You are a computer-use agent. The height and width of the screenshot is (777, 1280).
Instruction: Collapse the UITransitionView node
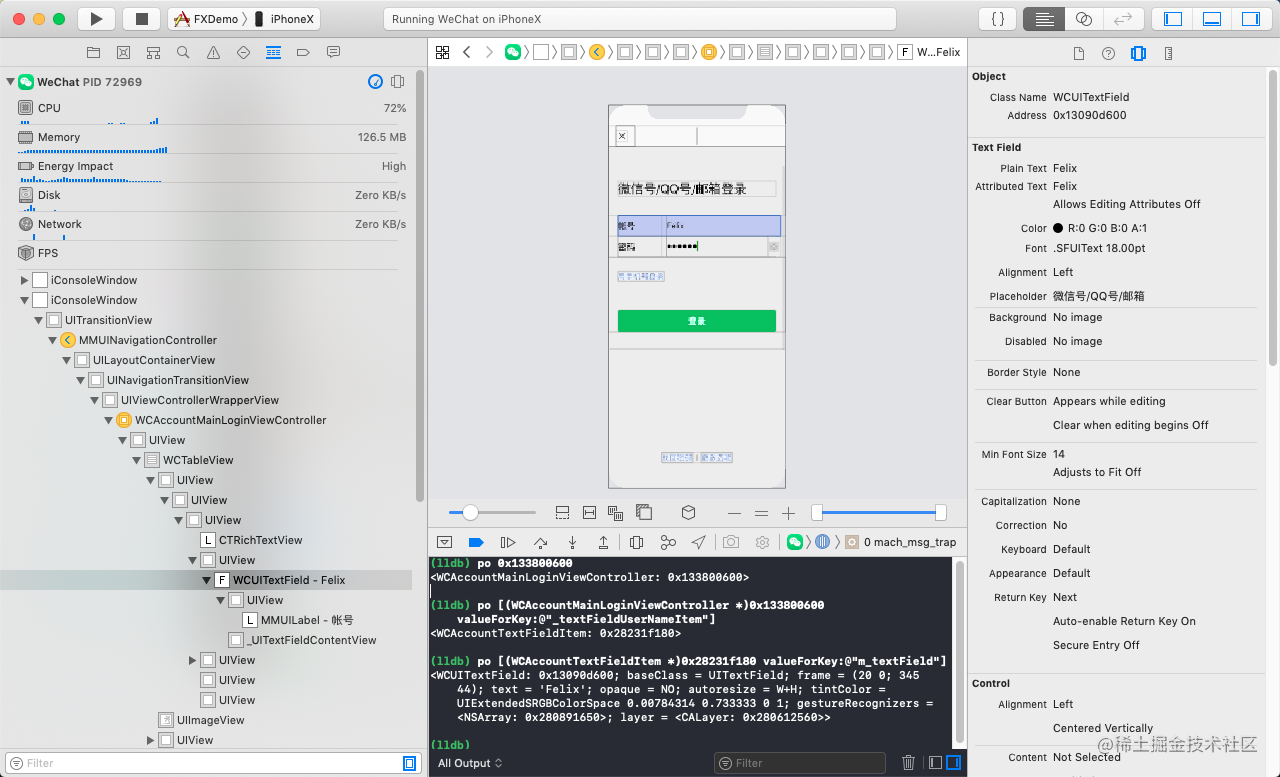click(x=38, y=320)
